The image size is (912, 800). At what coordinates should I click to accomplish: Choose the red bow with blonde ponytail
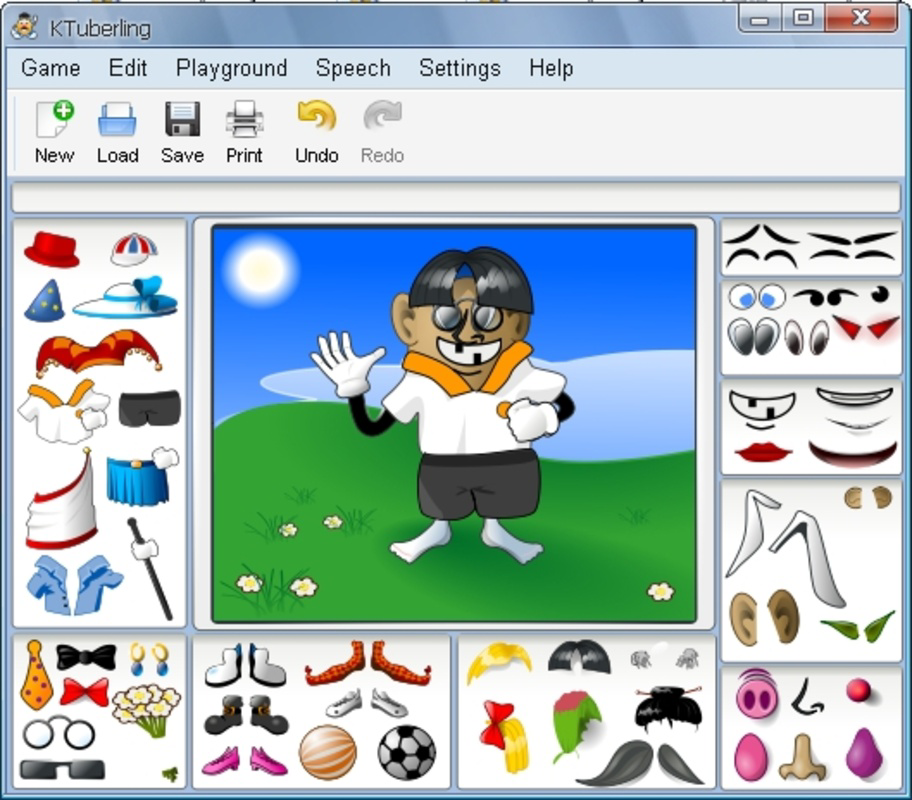pyautogui.click(x=506, y=736)
